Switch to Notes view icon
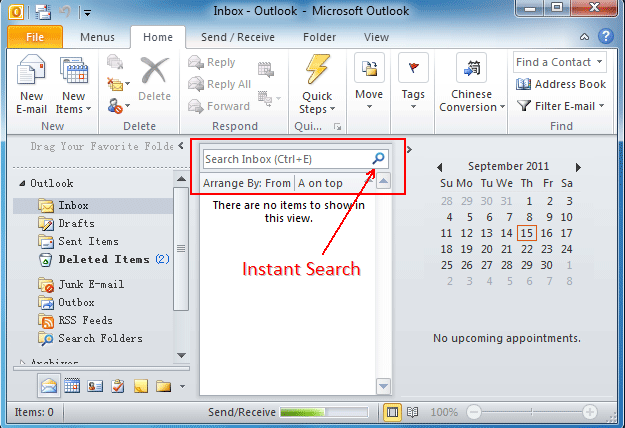Screen dimensions: 625x428 (x=141, y=386)
